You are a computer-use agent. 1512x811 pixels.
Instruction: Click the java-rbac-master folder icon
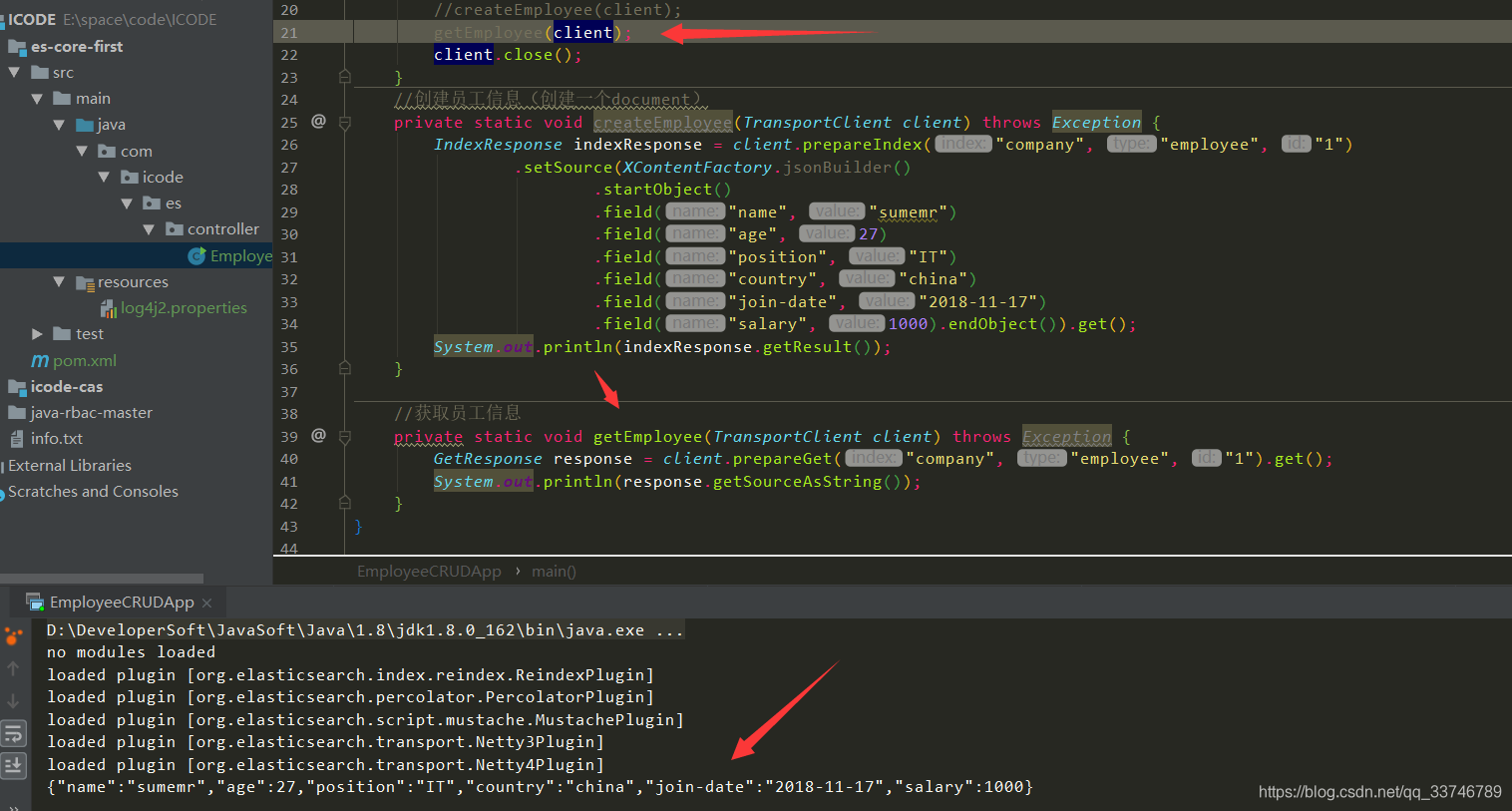[x=17, y=412]
